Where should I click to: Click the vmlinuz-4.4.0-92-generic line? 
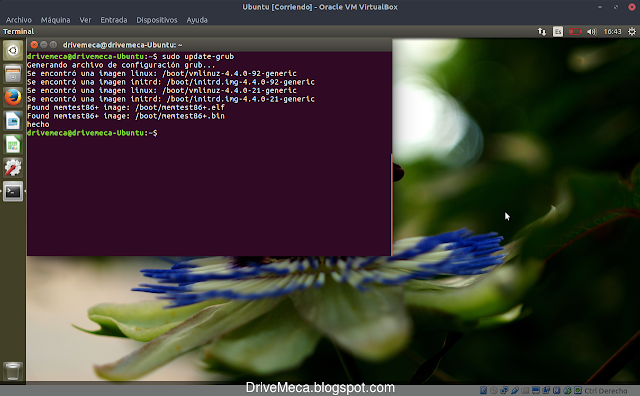[x=162, y=73]
